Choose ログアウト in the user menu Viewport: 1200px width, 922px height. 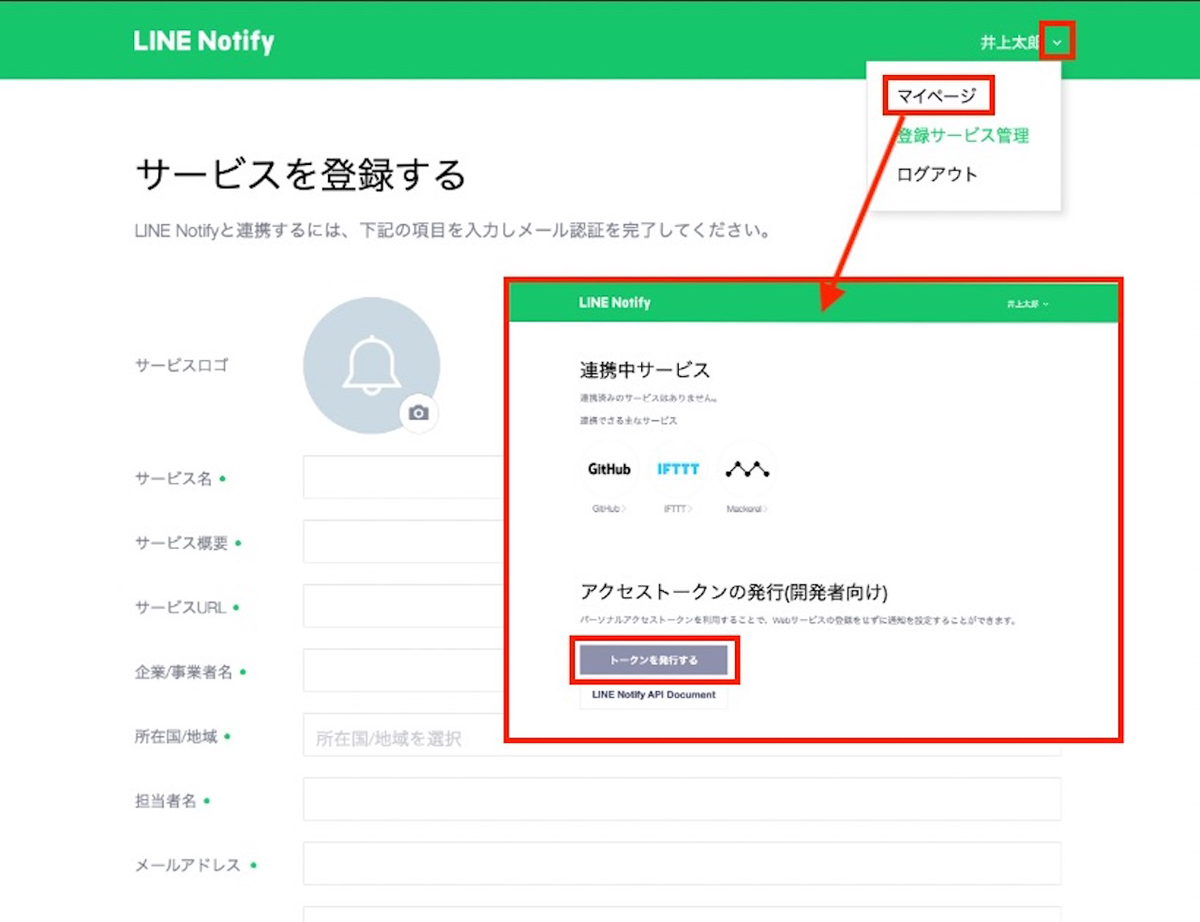pyautogui.click(x=937, y=174)
